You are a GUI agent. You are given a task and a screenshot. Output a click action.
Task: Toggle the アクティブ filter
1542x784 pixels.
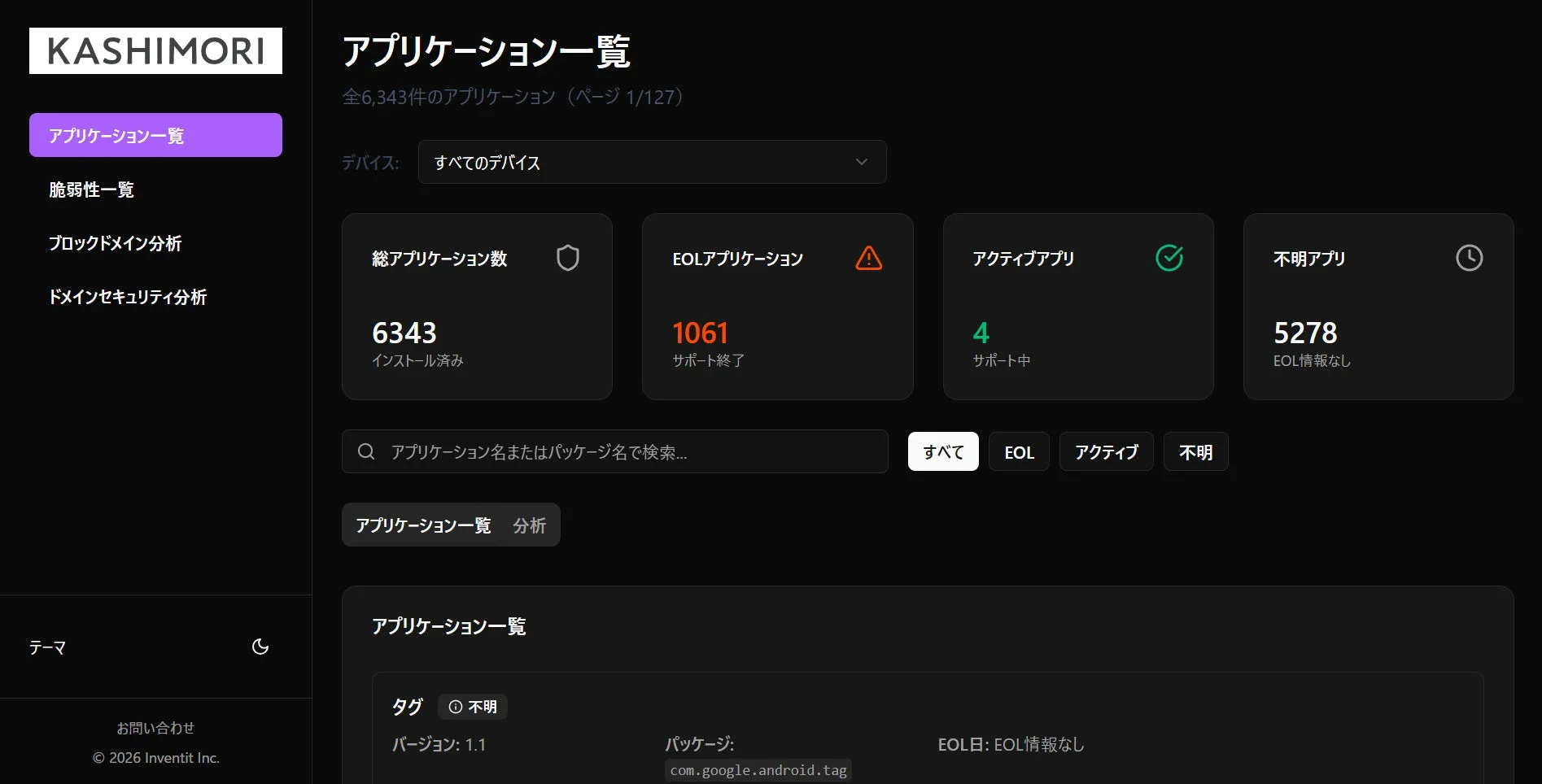point(1106,451)
